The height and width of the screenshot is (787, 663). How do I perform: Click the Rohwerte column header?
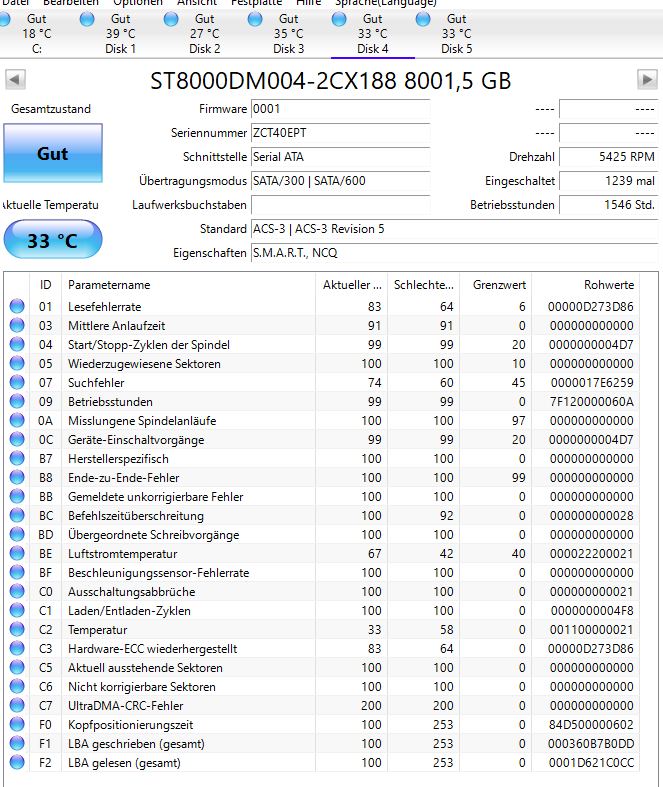pos(586,285)
